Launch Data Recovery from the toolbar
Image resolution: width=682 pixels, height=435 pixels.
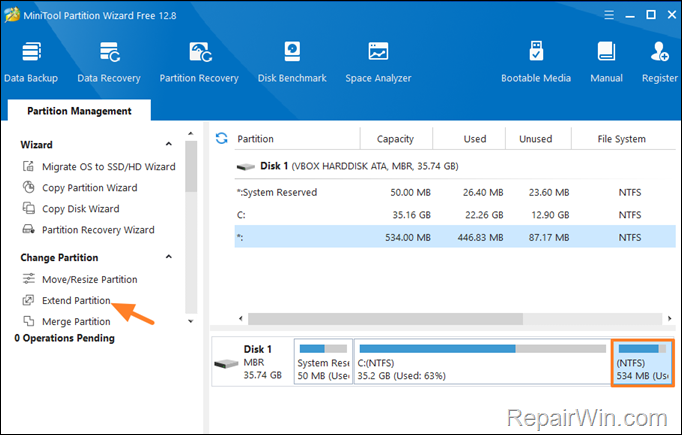pyautogui.click(x=108, y=61)
